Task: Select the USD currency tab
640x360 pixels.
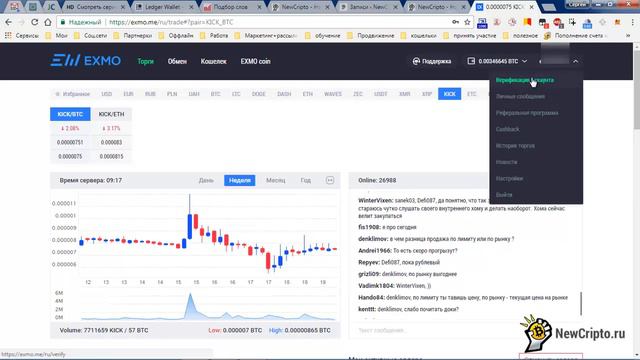Action: (x=107, y=94)
